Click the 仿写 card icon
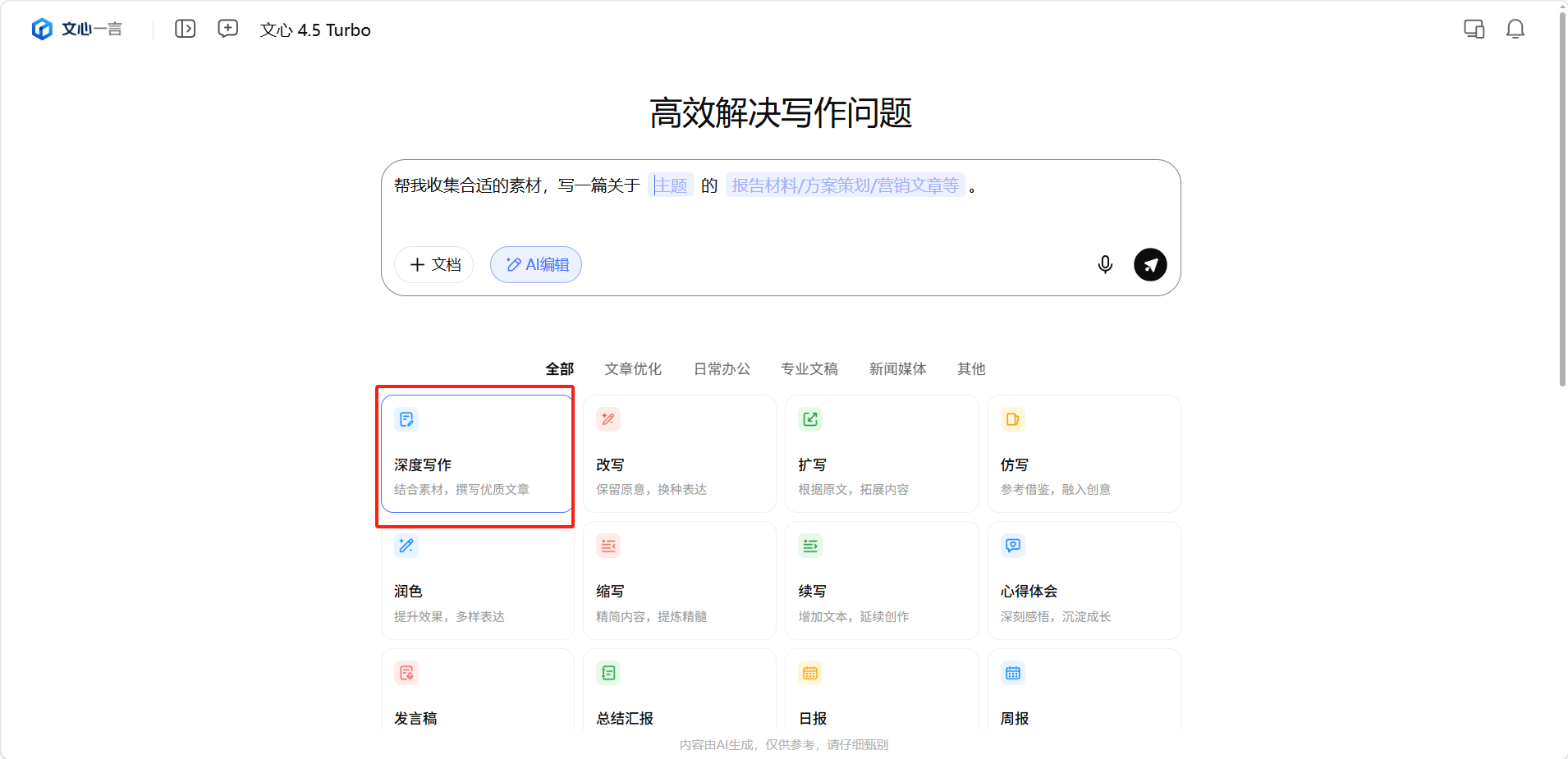Screen dimensions: 1568x759 click(x=1013, y=419)
